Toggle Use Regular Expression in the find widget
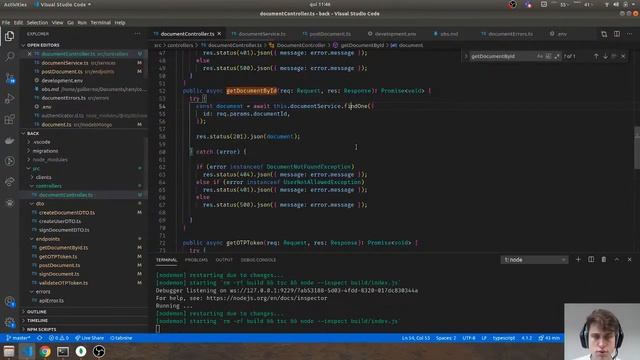Image resolution: width=640 pixels, height=360 pixels. 557,56
